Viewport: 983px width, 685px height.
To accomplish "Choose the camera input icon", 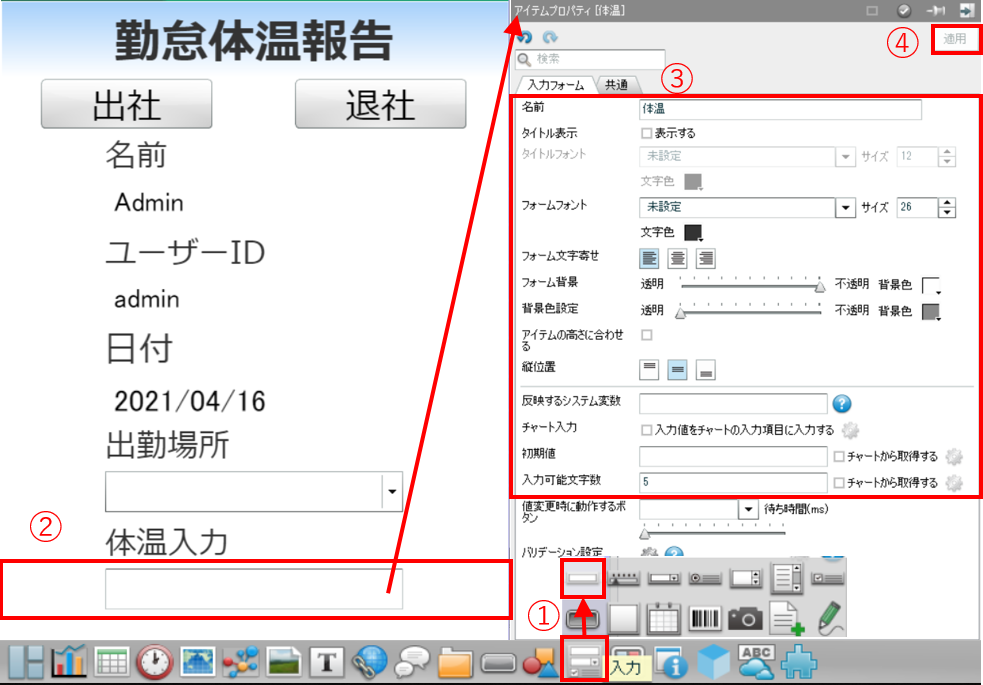I will pos(744,619).
